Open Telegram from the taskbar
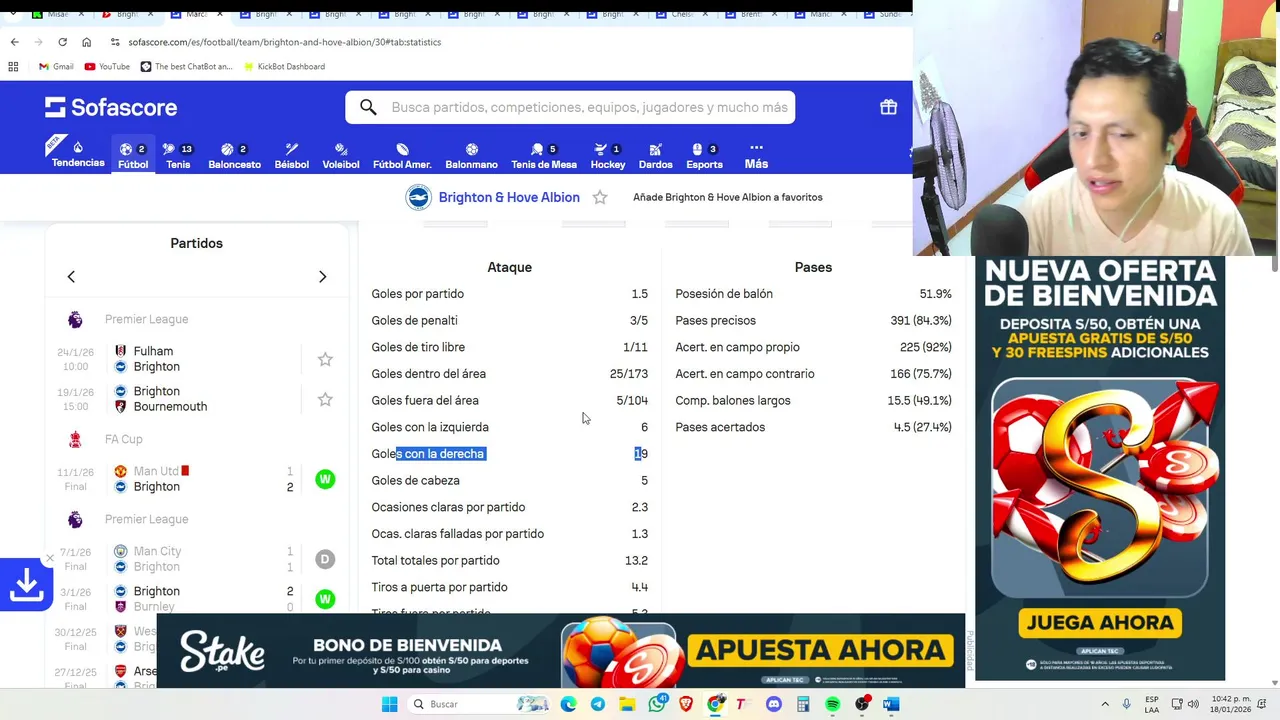The width and height of the screenshot is (1280, 720). click(597, 704)
